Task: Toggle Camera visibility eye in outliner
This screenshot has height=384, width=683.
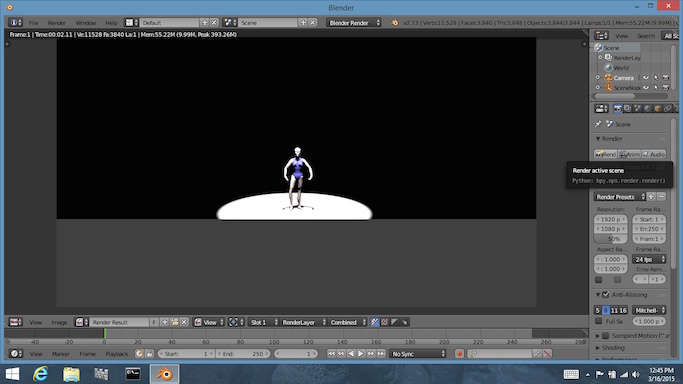Action: (646, 77)
